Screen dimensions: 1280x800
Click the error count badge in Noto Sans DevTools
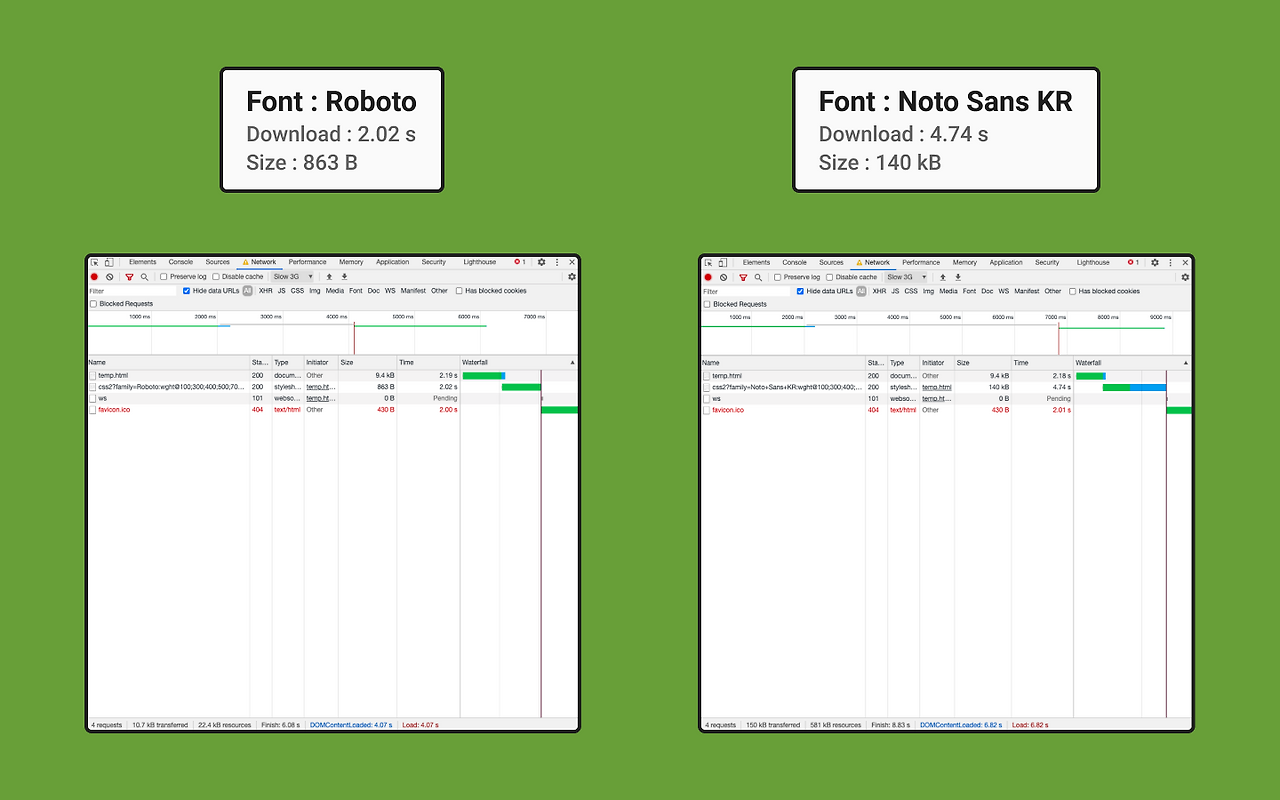pos(1133,263)
